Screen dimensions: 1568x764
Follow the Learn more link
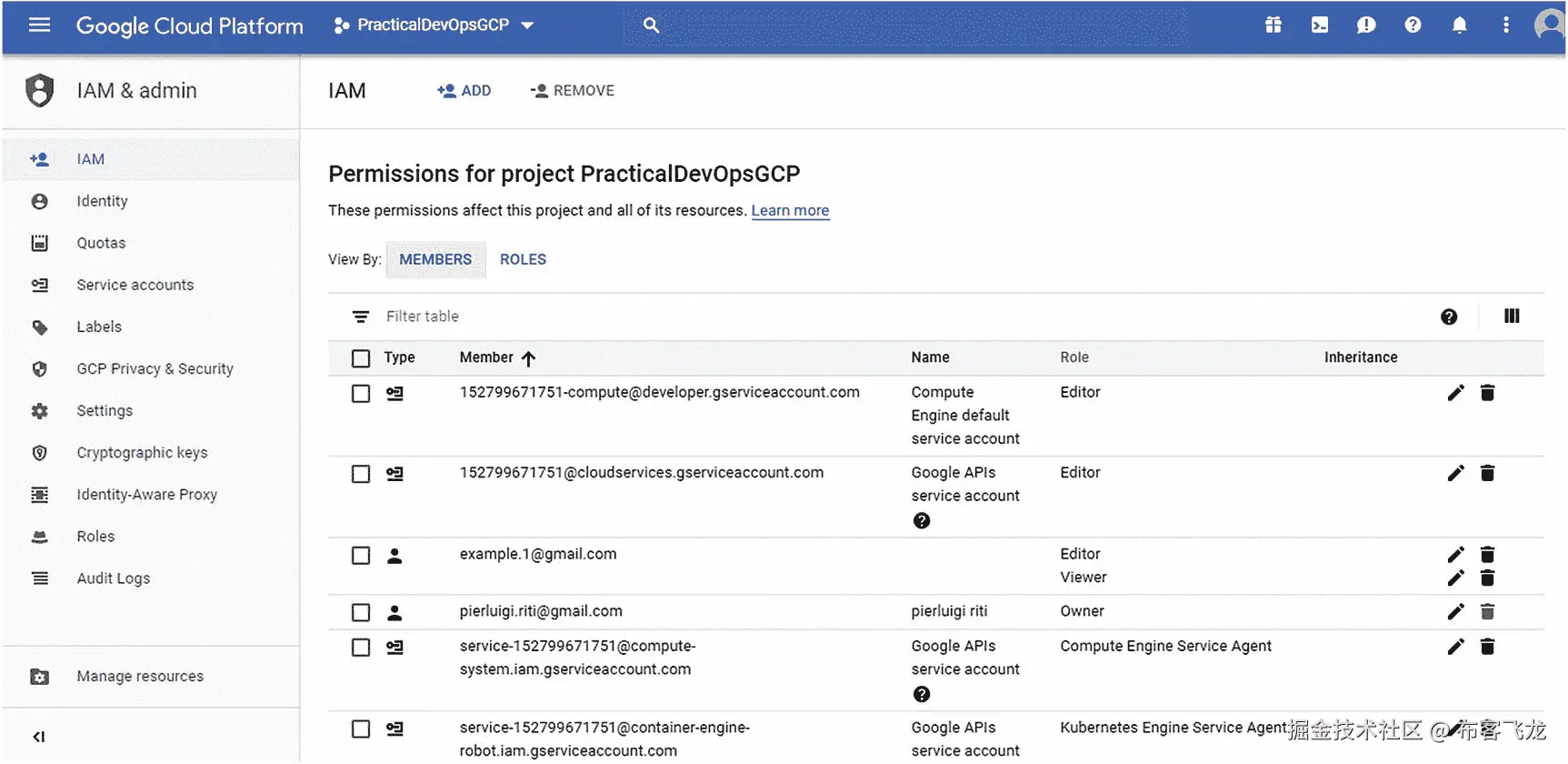(x=790, y=211)
